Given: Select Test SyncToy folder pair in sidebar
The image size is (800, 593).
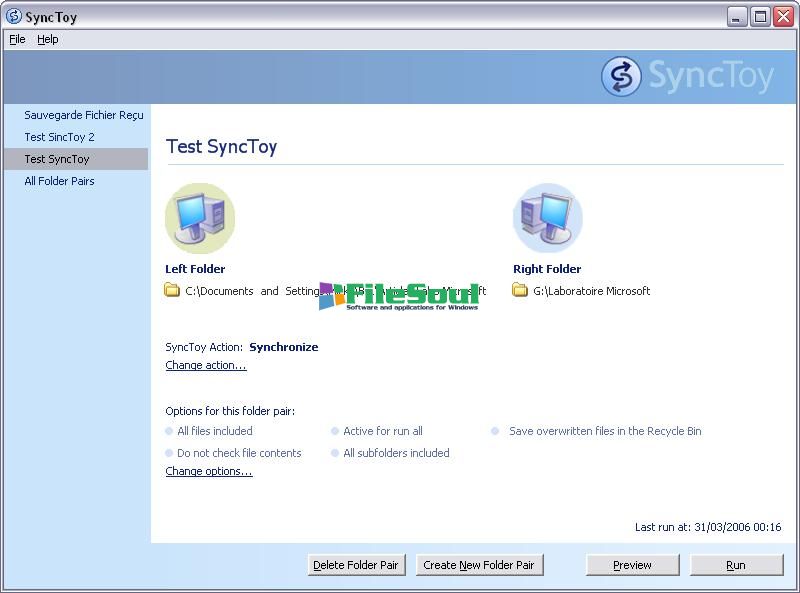Looking at the screenshot, I should (76, 159).
